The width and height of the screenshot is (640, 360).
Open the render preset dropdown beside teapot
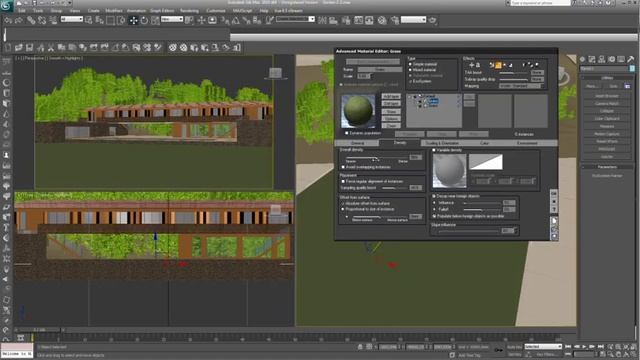pyautogui.click(x=413, y=19)
